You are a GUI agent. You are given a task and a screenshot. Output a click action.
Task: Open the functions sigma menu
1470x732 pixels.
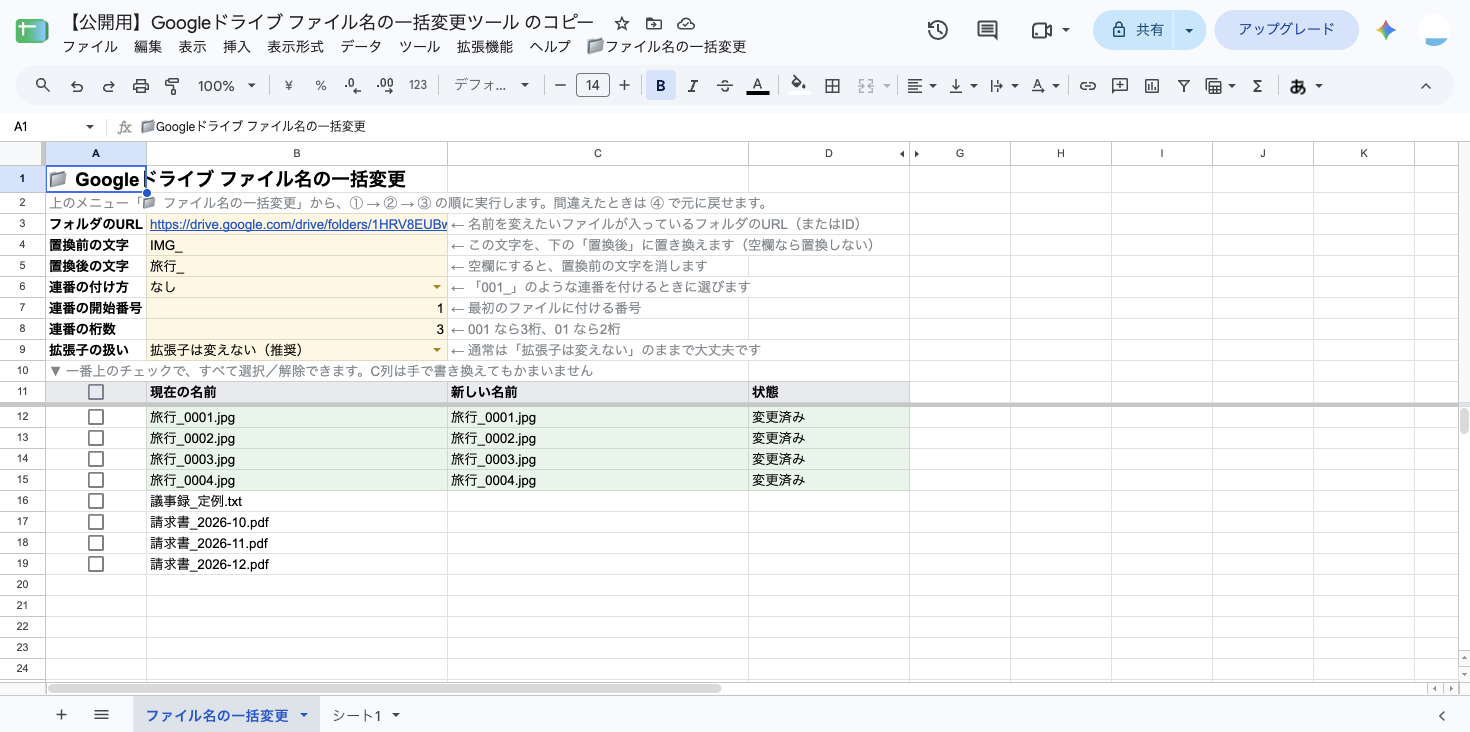pyautogui.click(x=1258, y=86)
